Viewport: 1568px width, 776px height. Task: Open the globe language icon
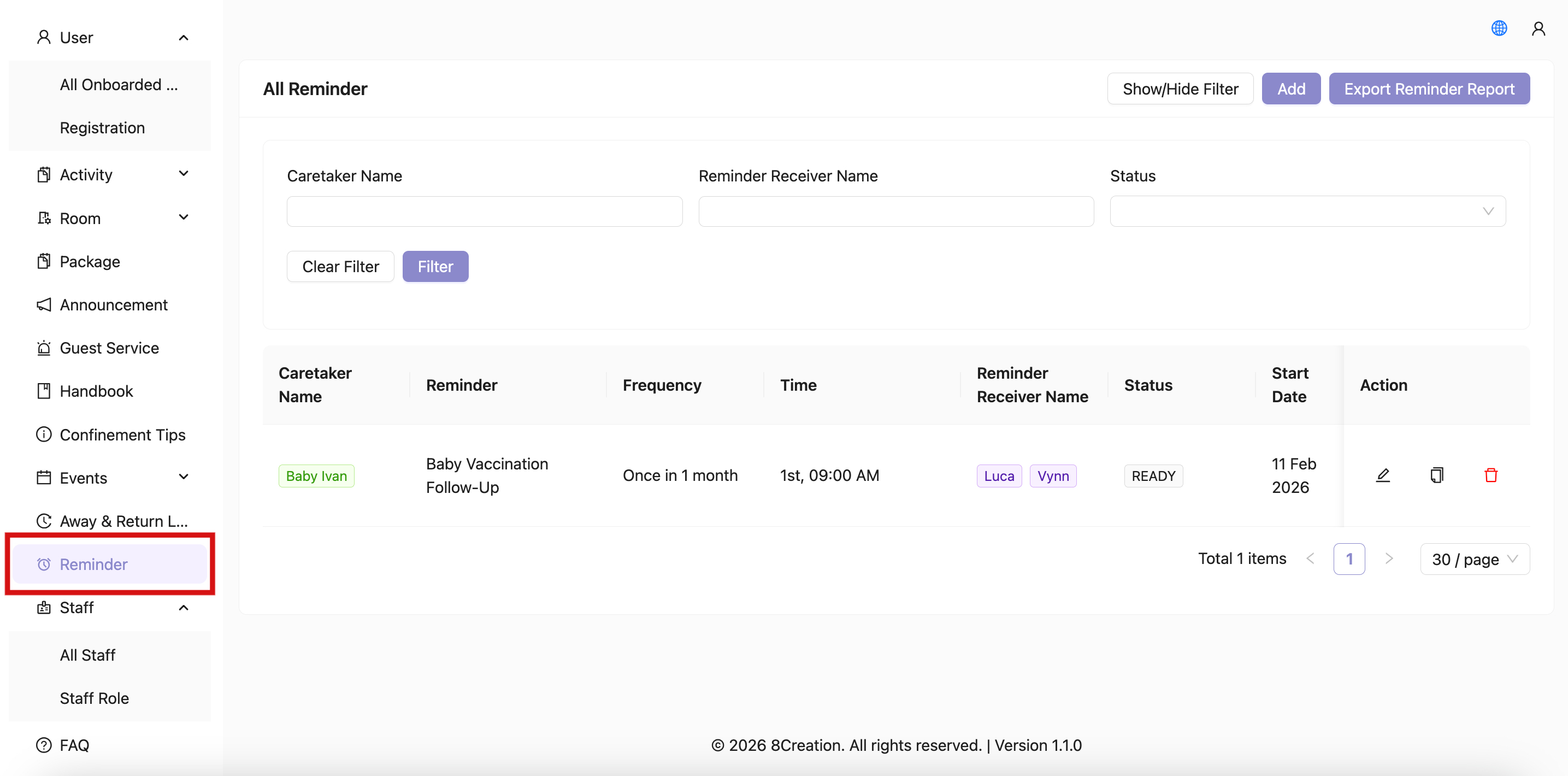pos(1499,28)
